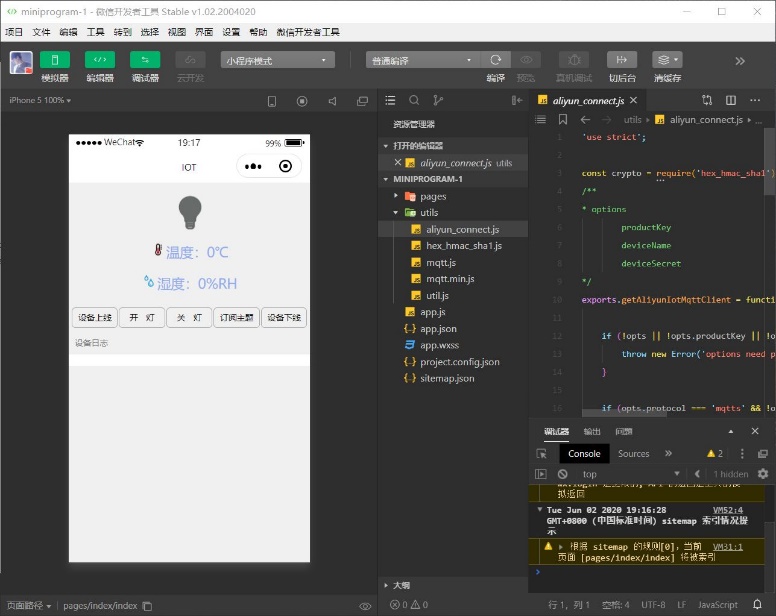
Task: Open the 工具 menu in the menu bar
Action: pos(95,32)
